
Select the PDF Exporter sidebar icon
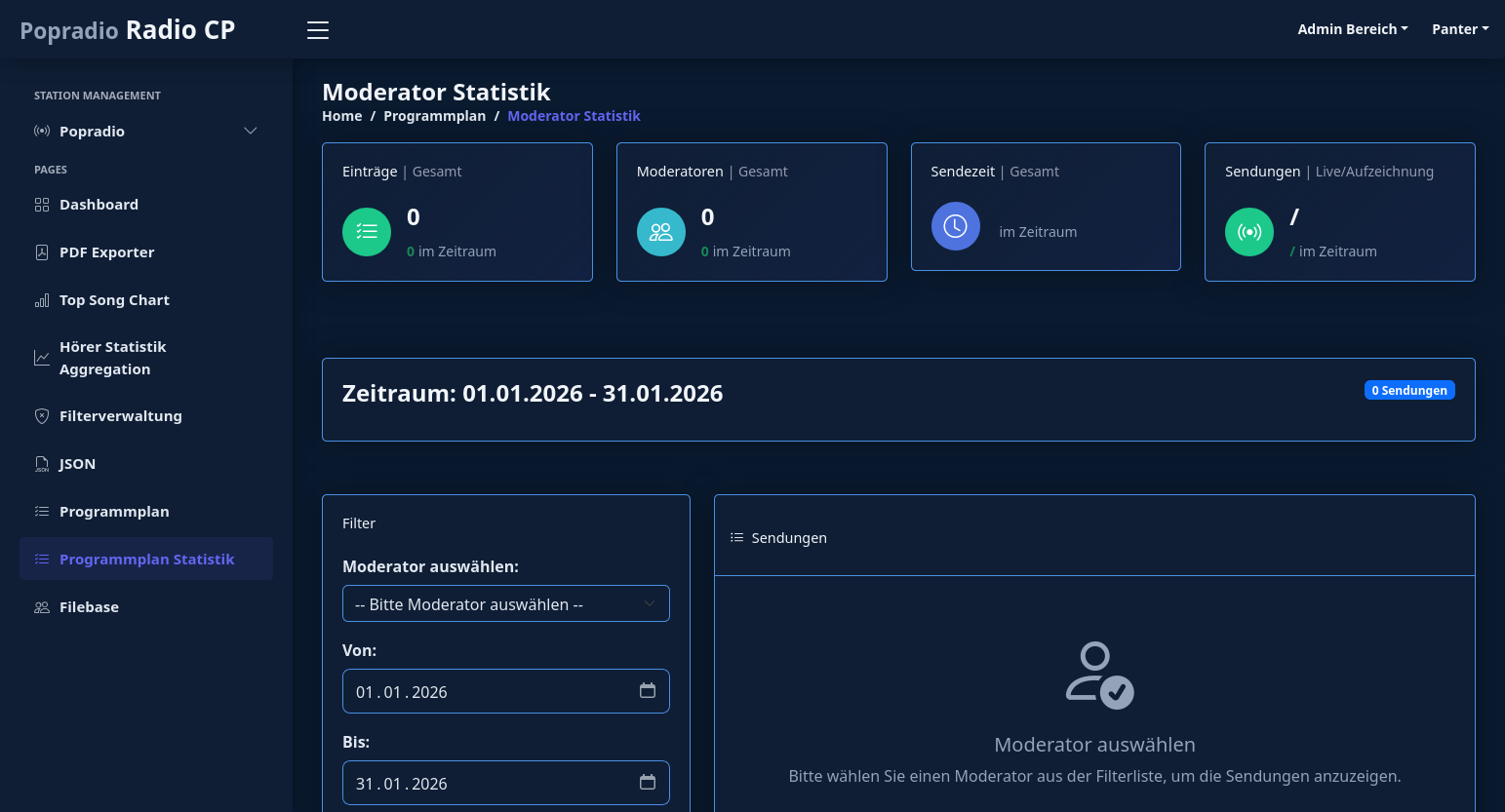[x=42, y=251]
